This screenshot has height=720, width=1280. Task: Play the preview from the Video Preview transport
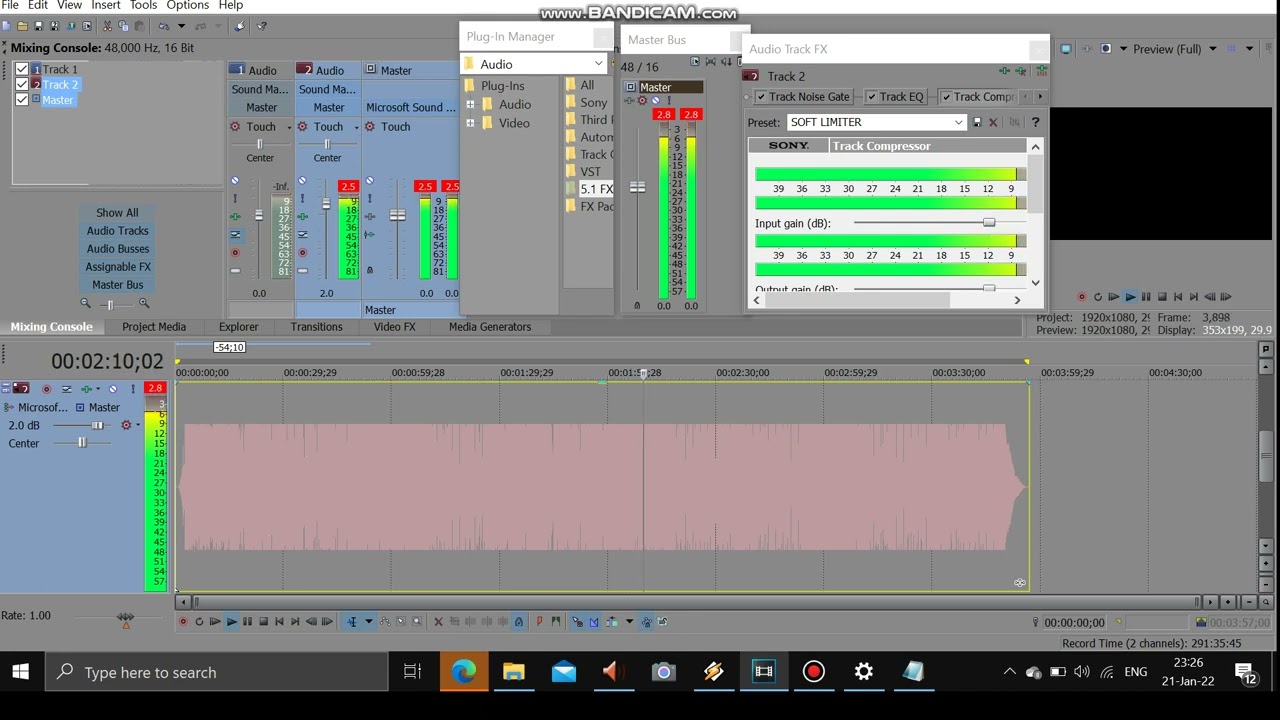1130,297
